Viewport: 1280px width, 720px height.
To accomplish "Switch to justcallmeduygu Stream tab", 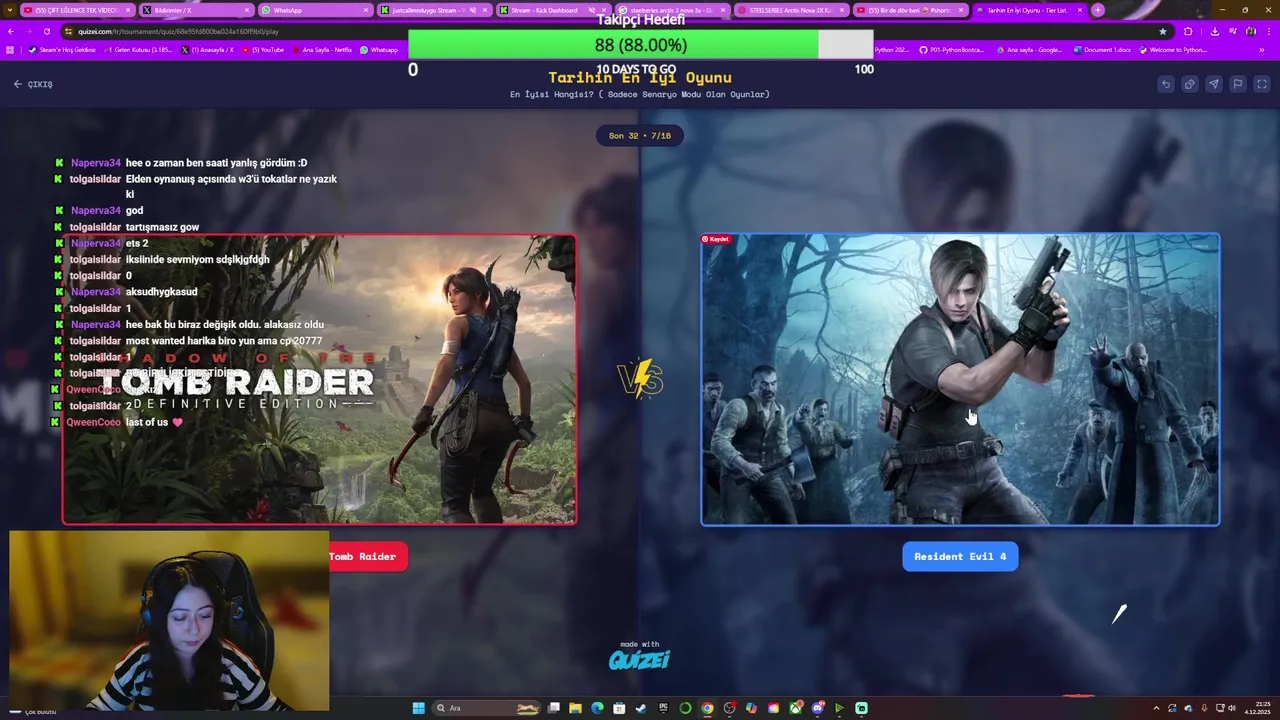I will pos(434,10).
